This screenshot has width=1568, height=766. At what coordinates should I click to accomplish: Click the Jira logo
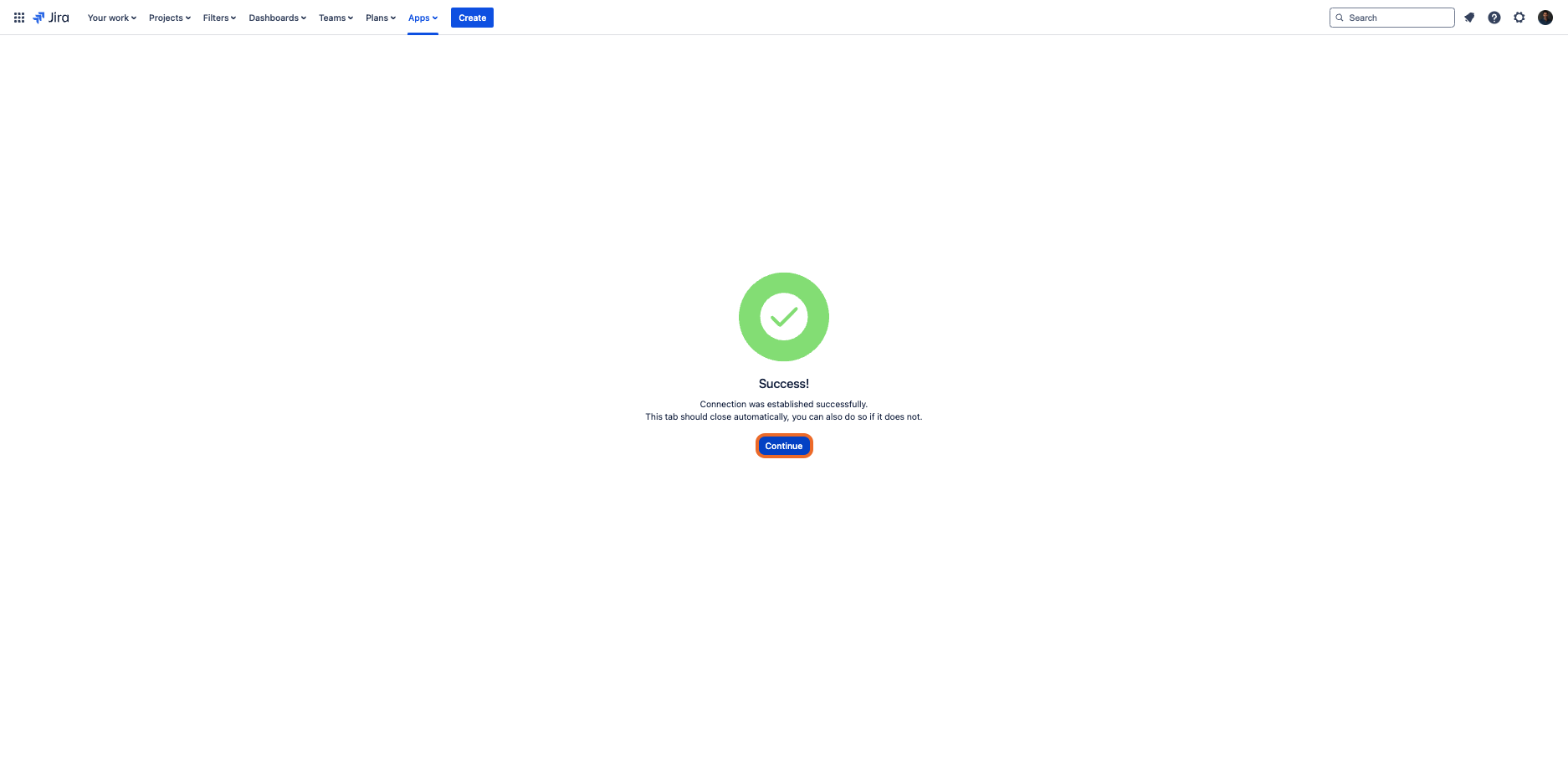click(x=51, y=18)
